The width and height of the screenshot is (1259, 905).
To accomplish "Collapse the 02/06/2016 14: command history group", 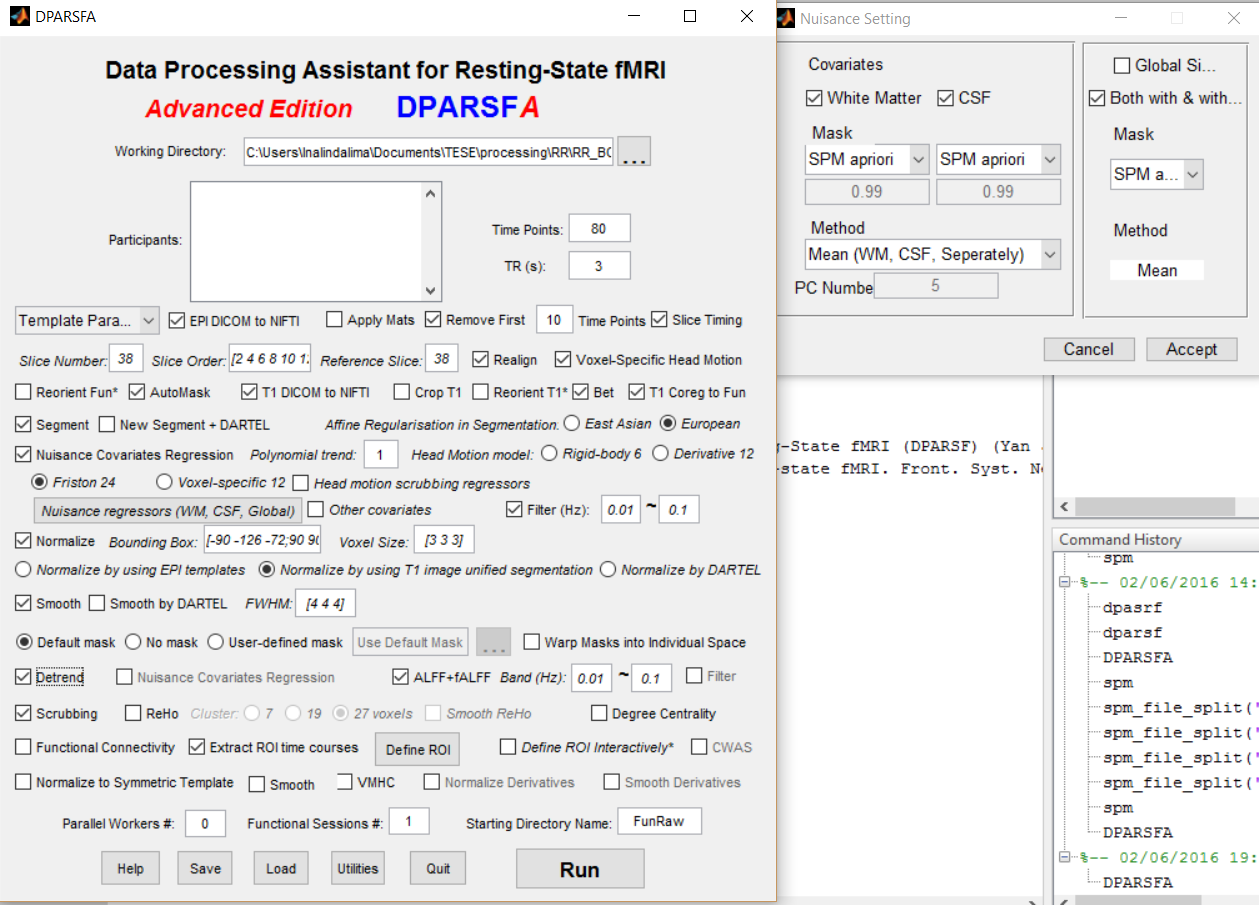I will (1064, 583).
